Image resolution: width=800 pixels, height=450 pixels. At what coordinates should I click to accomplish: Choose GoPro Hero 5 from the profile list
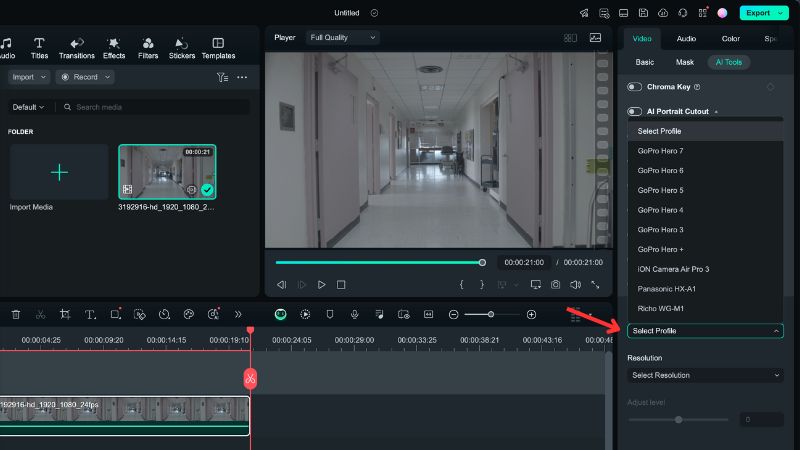[705, 190]
